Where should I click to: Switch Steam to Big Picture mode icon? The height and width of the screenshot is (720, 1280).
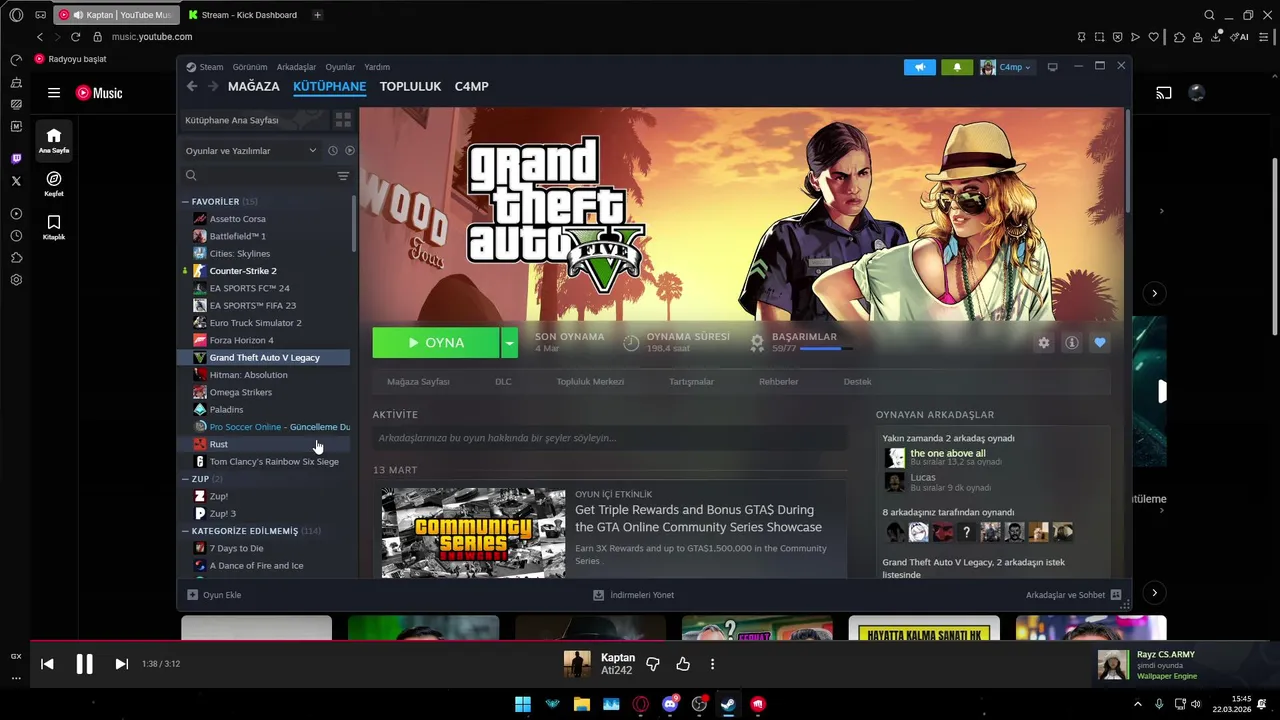[x=1052, y=67]
